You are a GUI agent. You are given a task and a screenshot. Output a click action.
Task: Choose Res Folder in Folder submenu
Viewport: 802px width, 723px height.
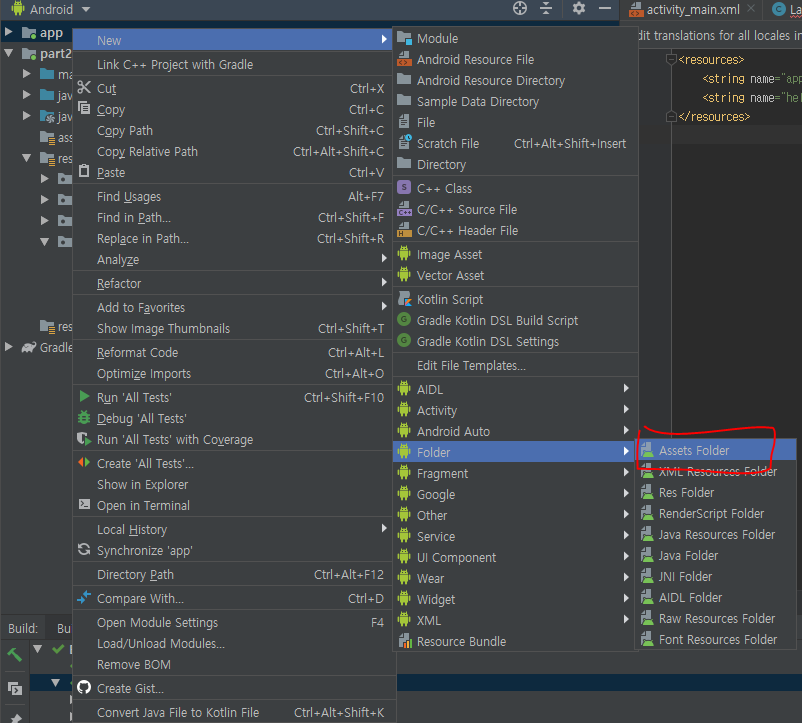pyautogui.click(x=715, y=492)
